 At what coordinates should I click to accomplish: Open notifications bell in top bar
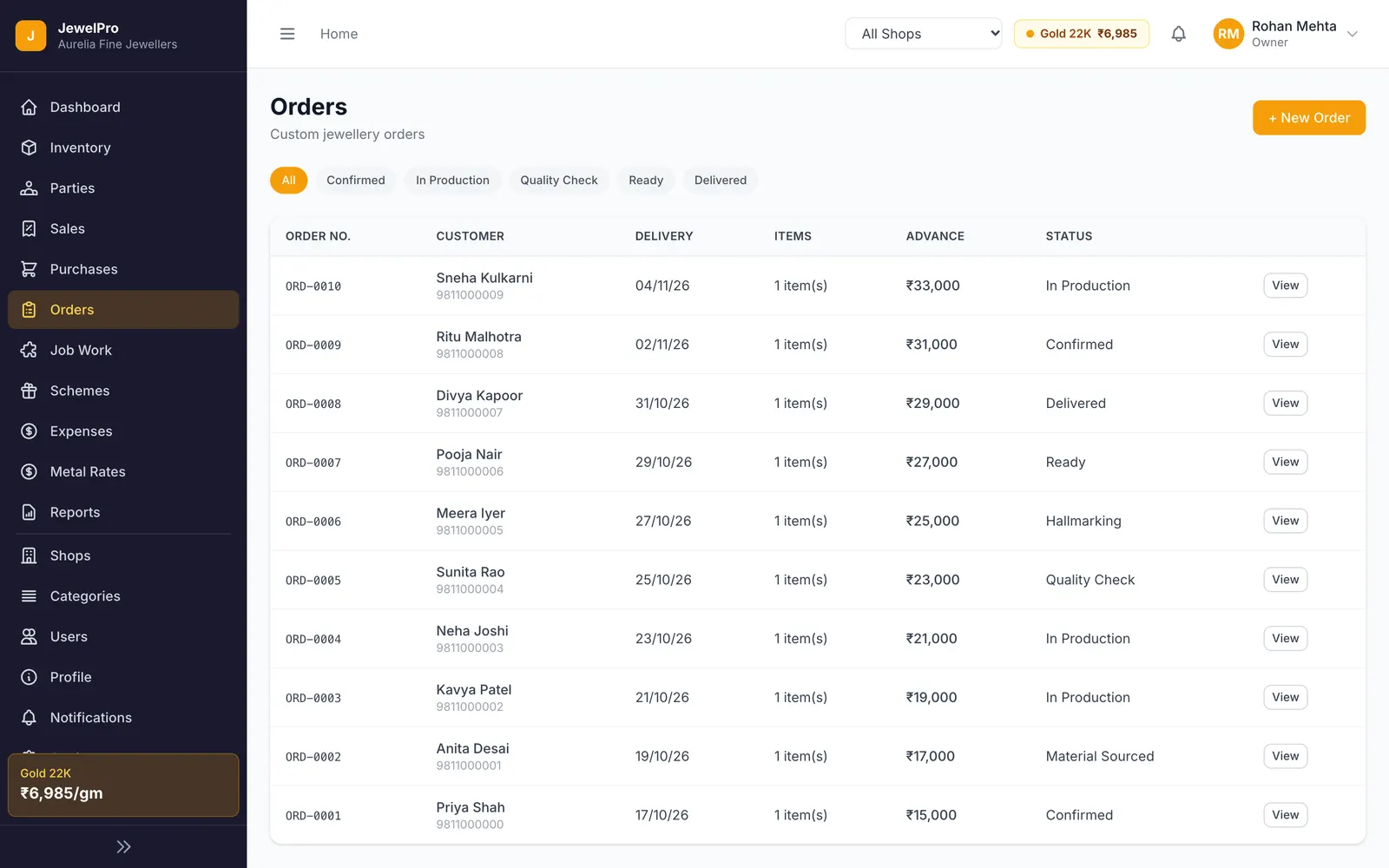[1178, 34]
